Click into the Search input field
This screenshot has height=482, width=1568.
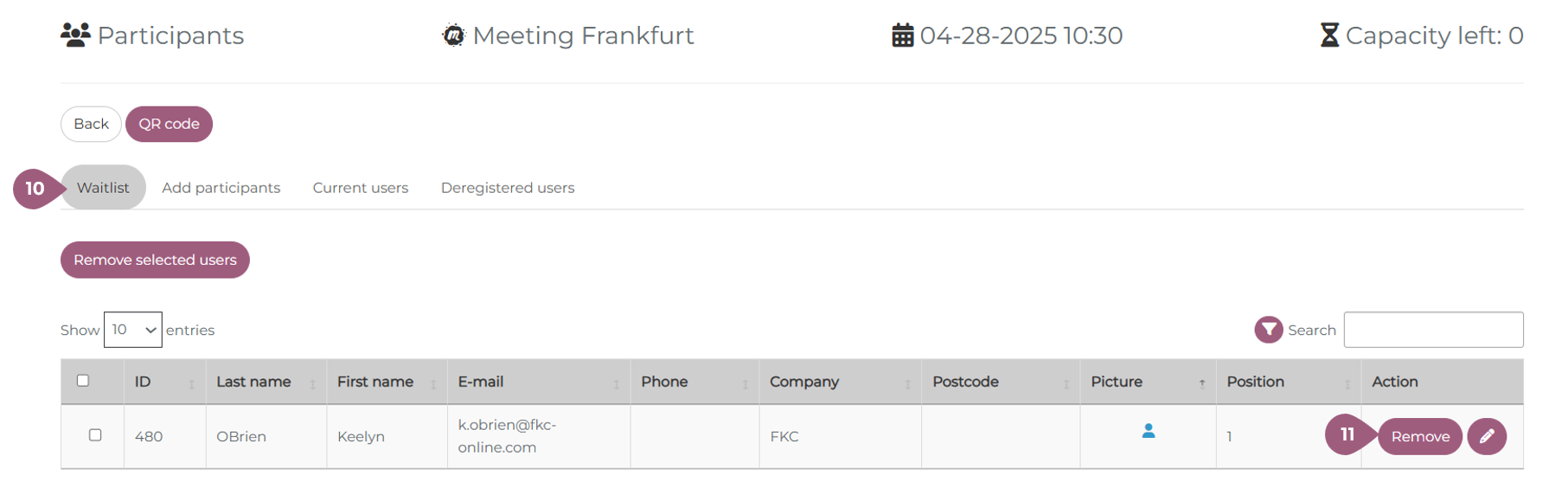coord(1432,330)
